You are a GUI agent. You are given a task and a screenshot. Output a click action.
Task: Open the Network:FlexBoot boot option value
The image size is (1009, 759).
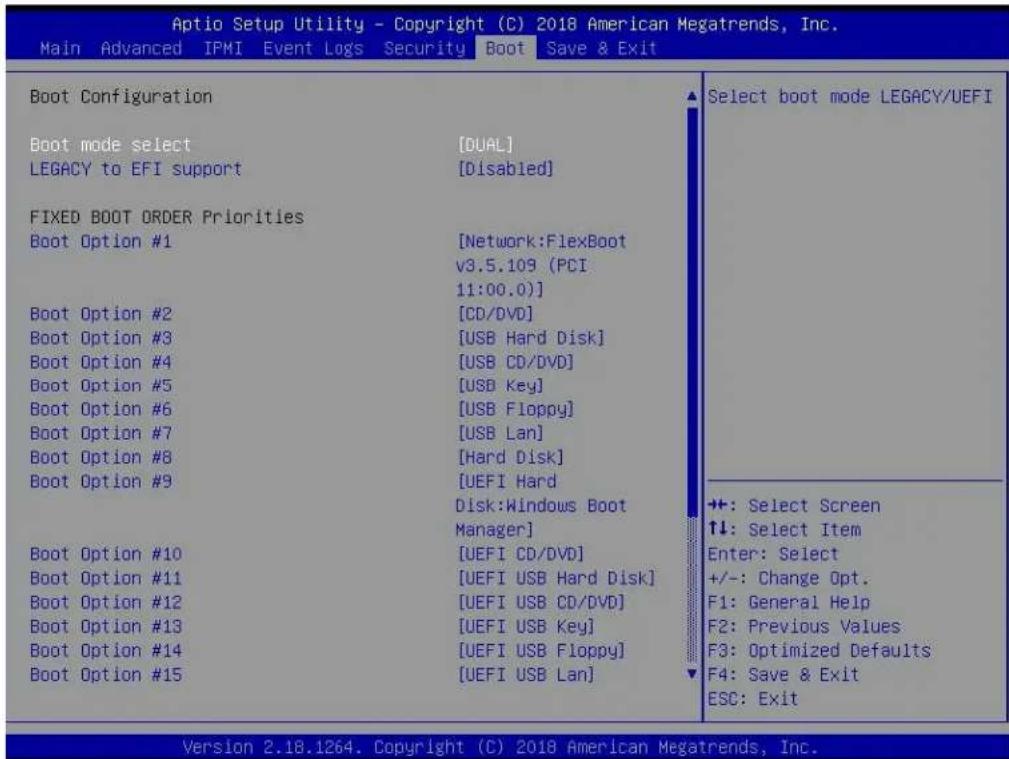(541, 266)
